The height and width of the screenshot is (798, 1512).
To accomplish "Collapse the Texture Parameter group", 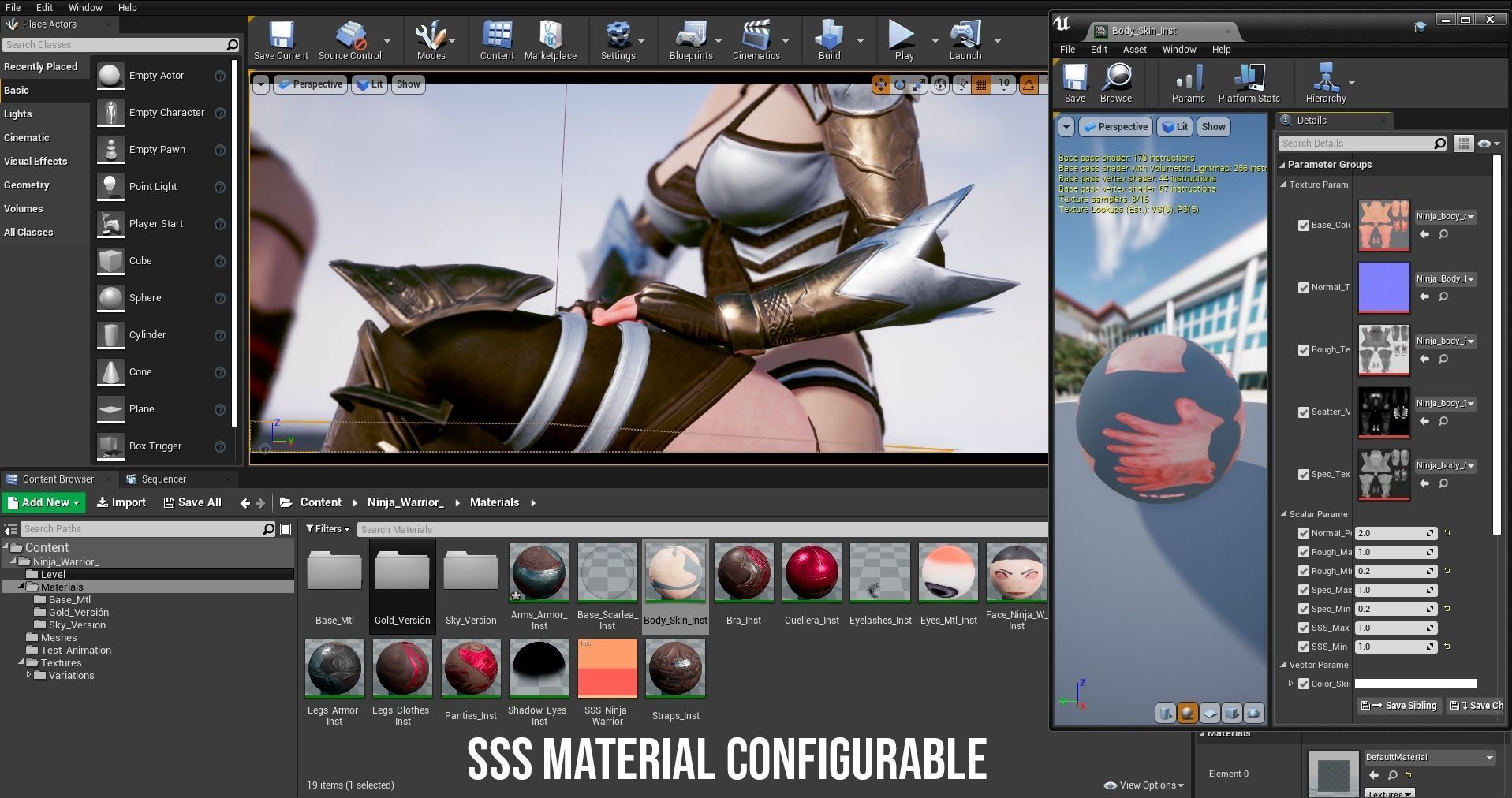I will point(1283,185).
